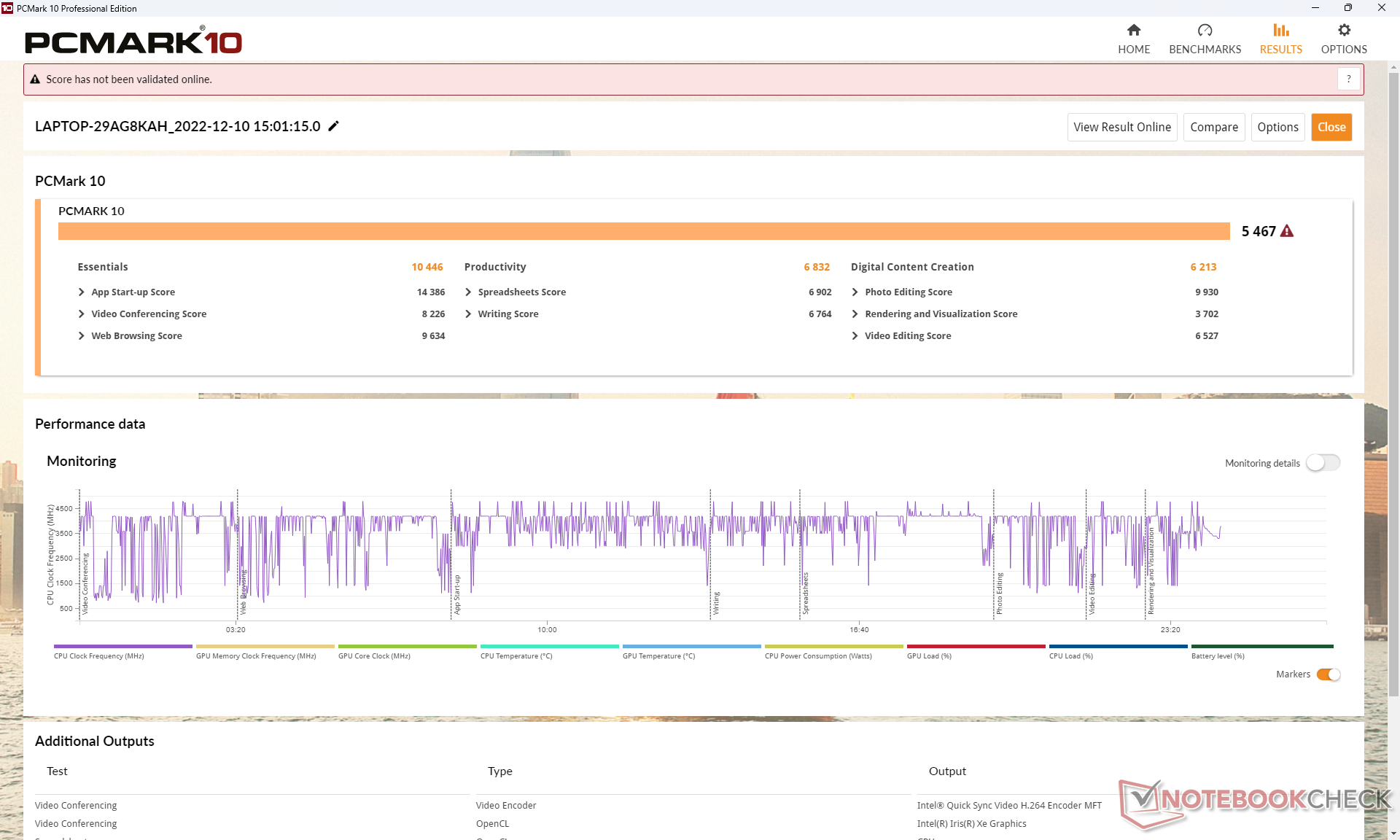Click the Web Browsing marker in chart

pos(244,591)
